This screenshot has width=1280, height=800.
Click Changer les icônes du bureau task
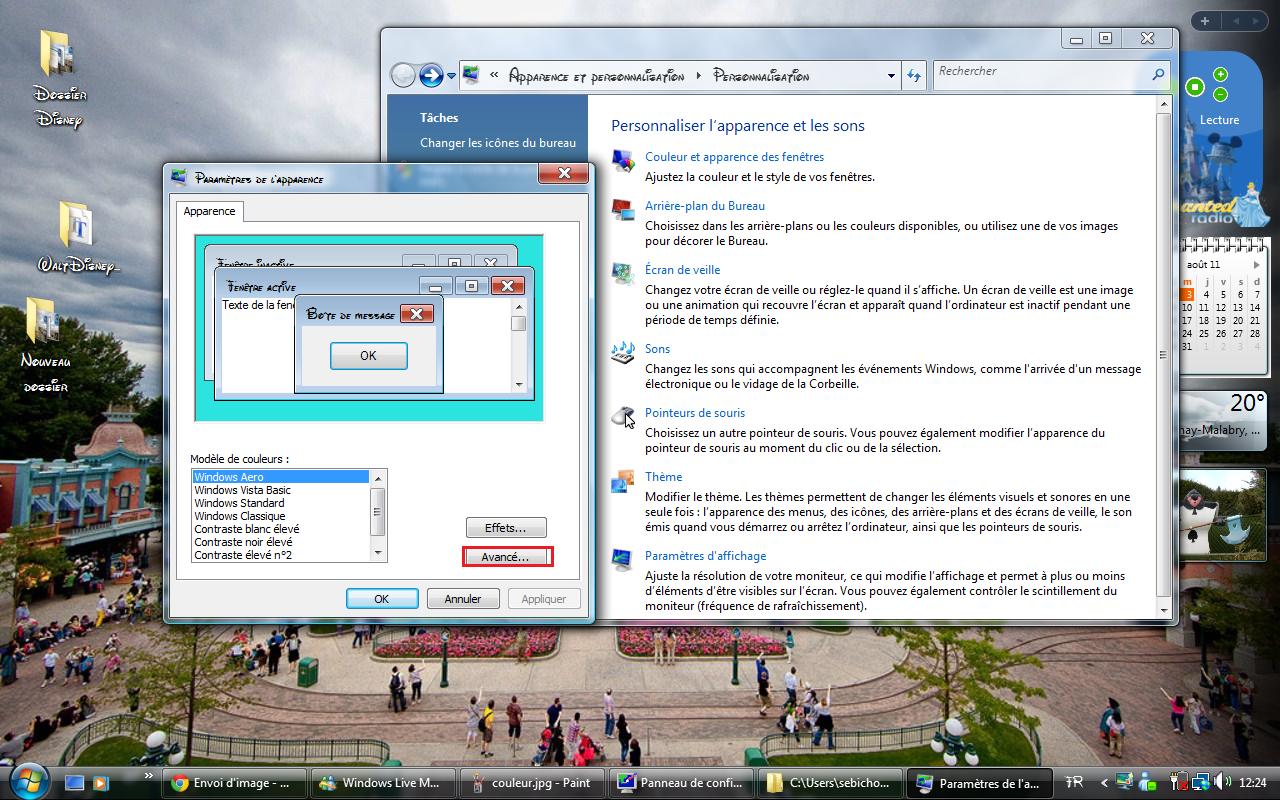(498, 143)
